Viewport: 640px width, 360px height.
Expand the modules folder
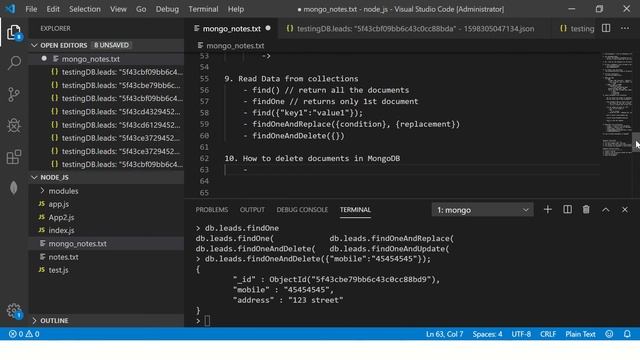(42, 191)
